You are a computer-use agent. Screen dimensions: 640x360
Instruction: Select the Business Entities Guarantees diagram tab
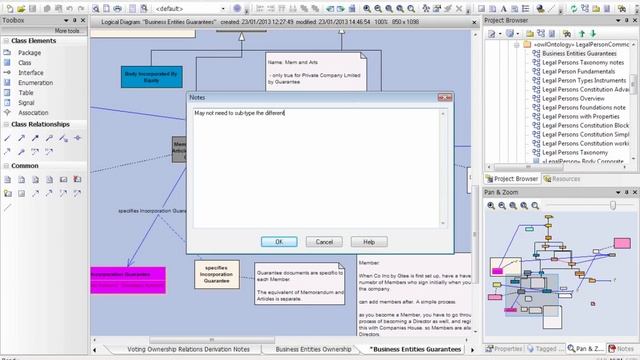(415, 349)
